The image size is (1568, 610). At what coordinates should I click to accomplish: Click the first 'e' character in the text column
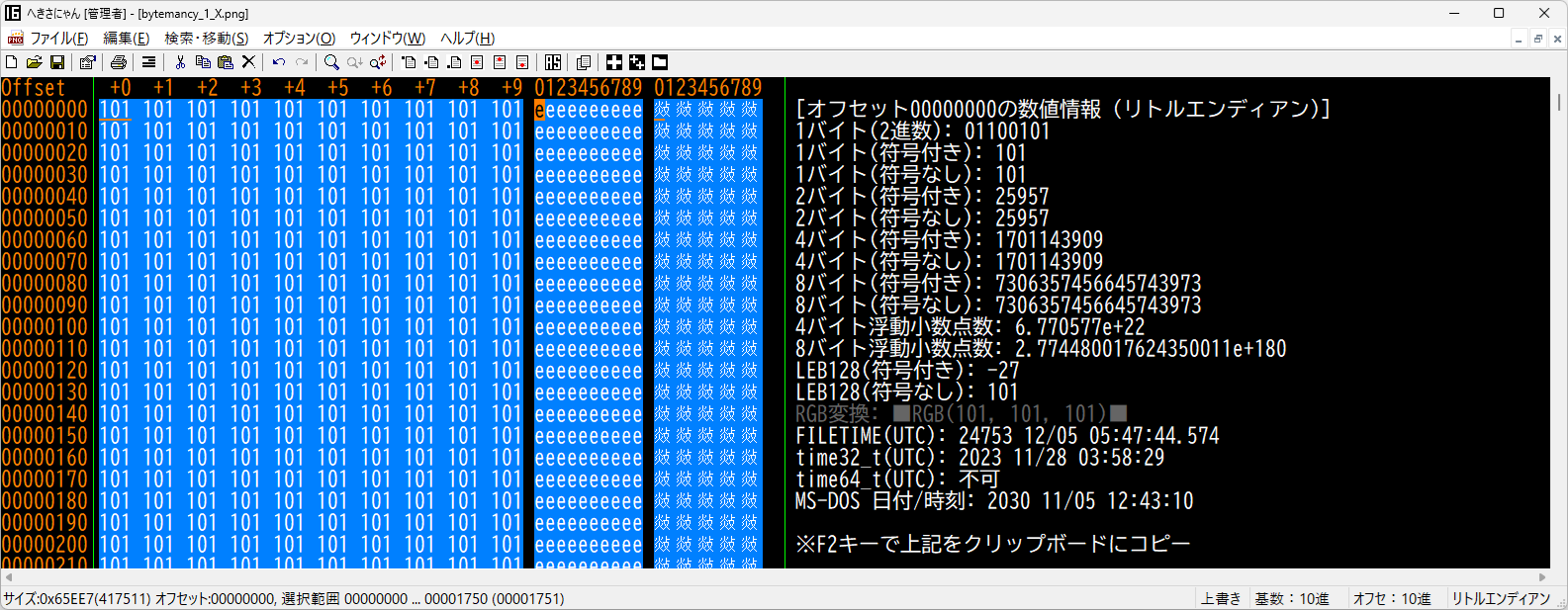coord(540,110)
